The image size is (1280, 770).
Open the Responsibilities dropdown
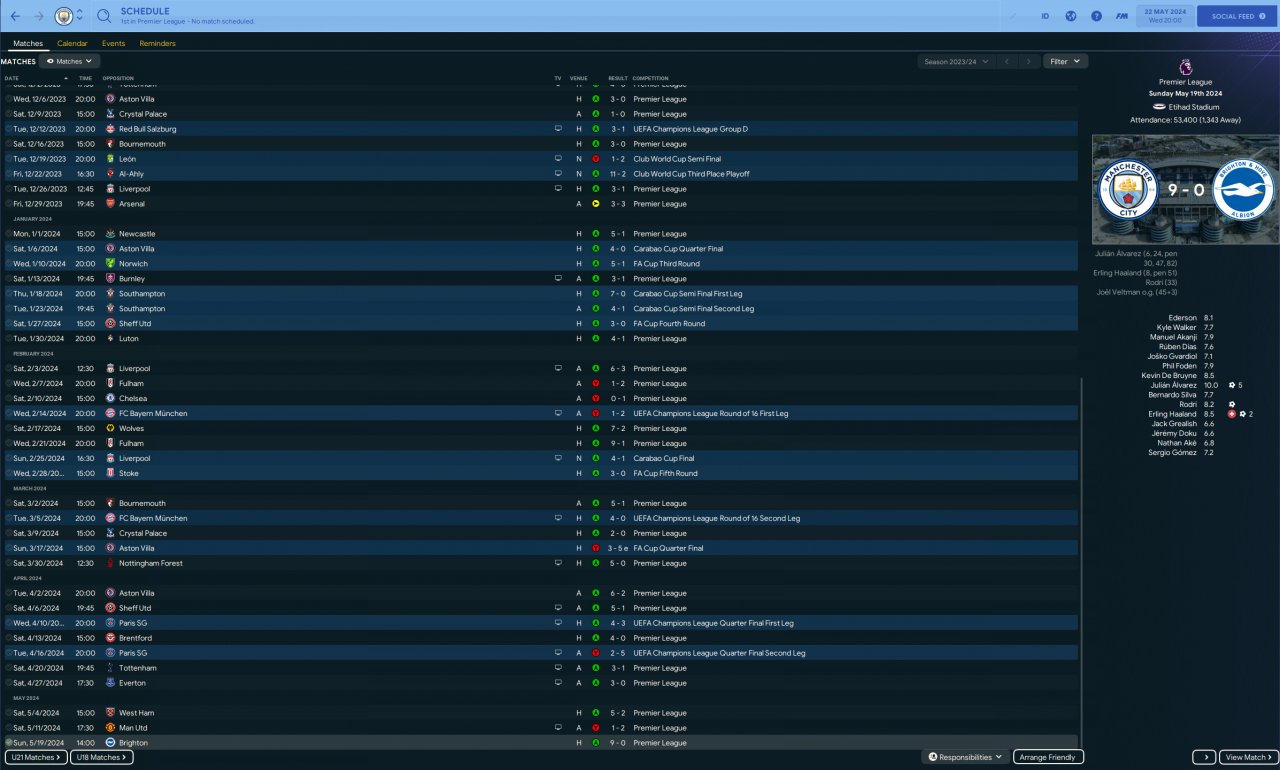click(x=964, y=757)
